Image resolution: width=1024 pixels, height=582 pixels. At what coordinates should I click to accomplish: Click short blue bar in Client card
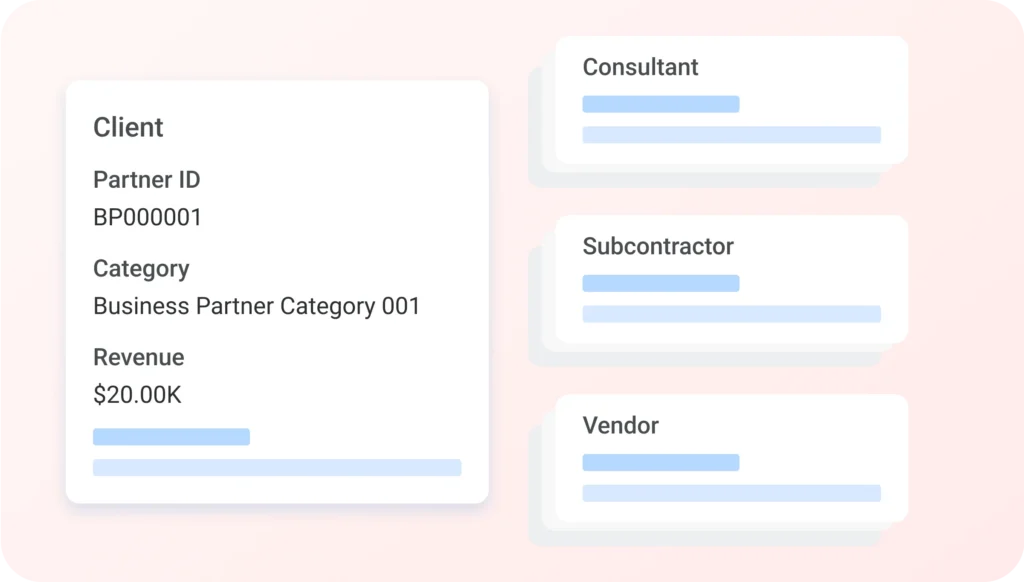click(171, 436)
